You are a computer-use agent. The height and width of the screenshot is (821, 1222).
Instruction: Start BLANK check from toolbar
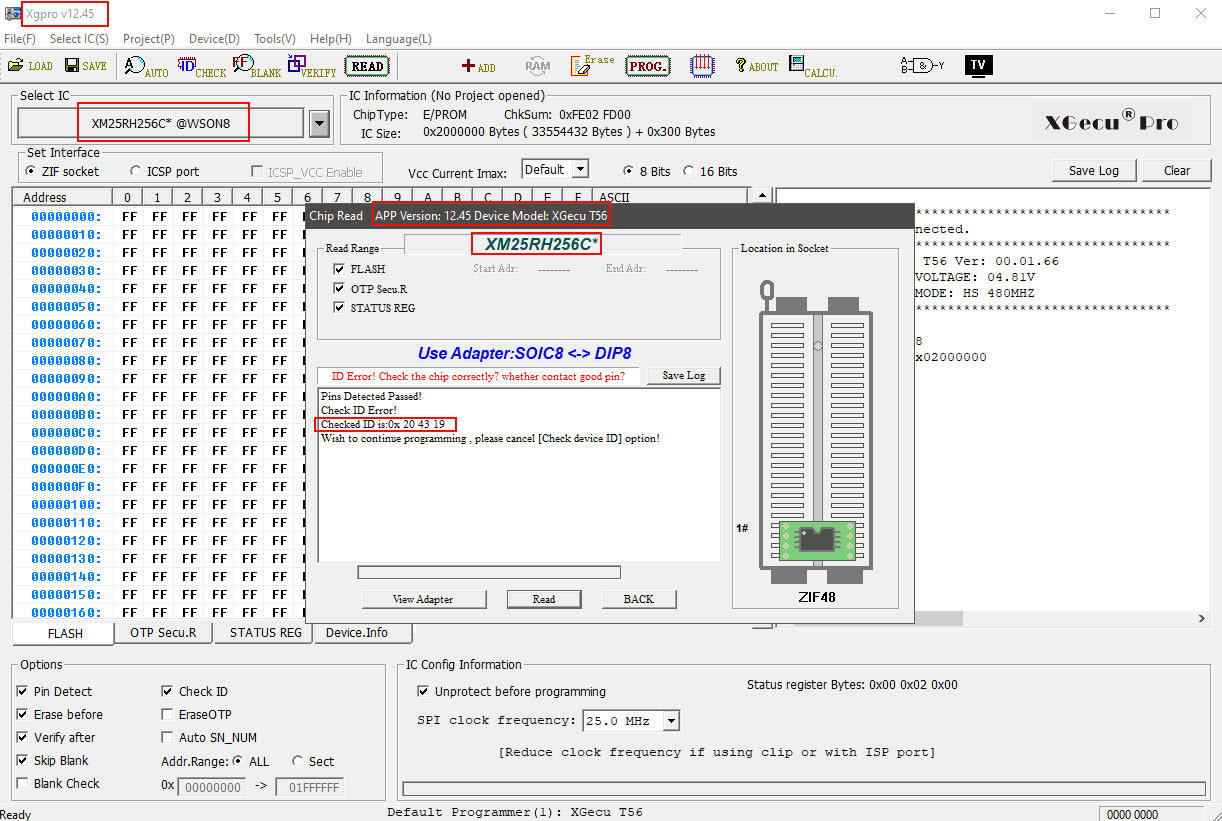[x=257, y=67]
